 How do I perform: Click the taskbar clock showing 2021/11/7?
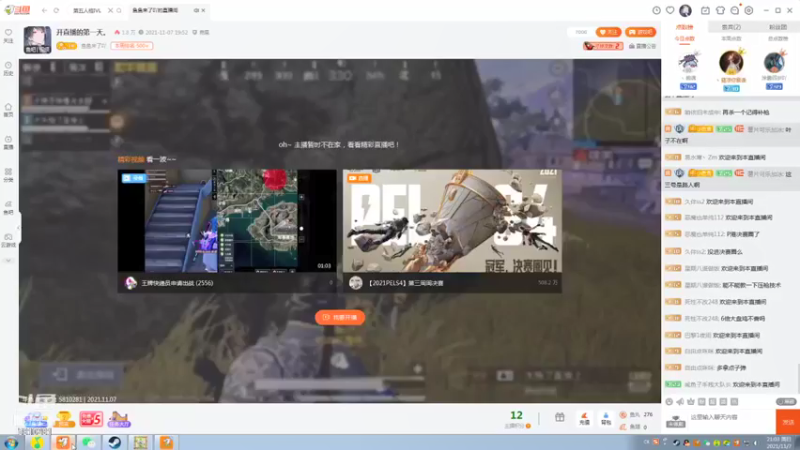click(779, 442)
